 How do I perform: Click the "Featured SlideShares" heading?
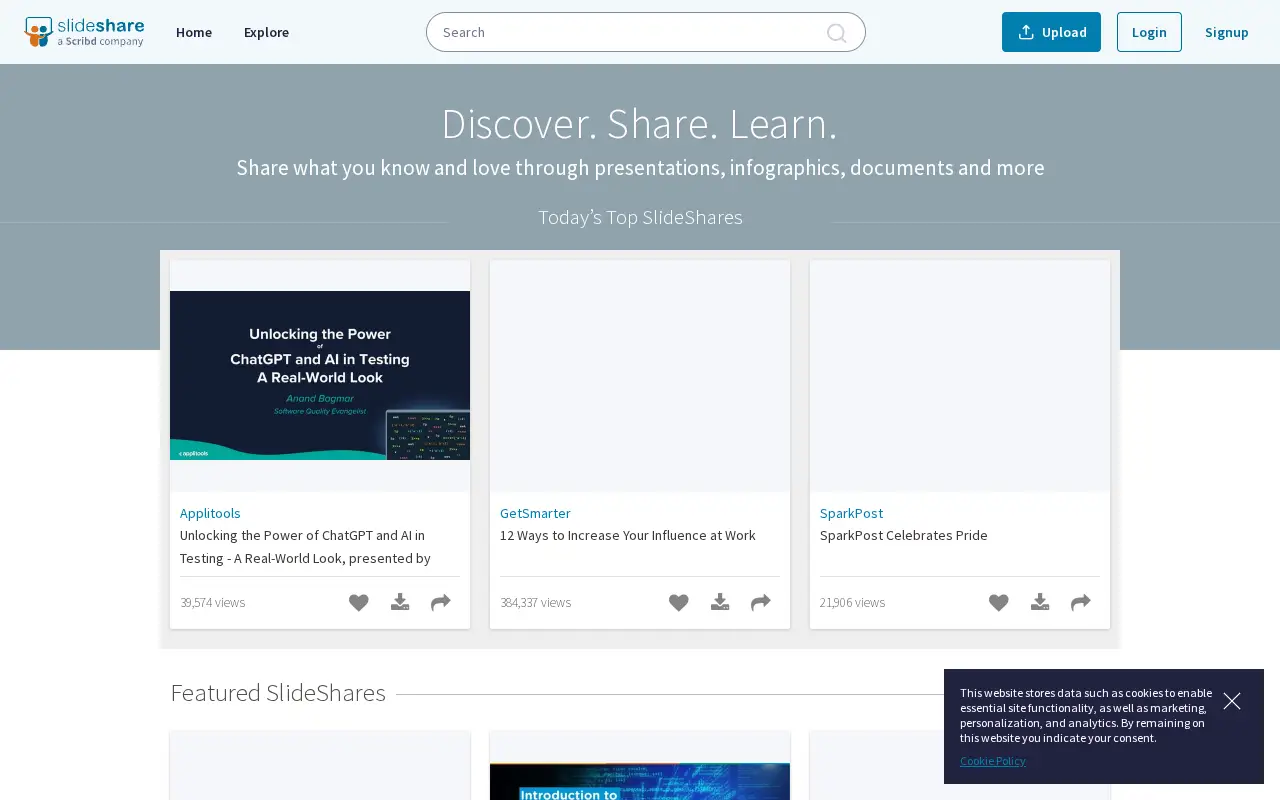(278, 693)
